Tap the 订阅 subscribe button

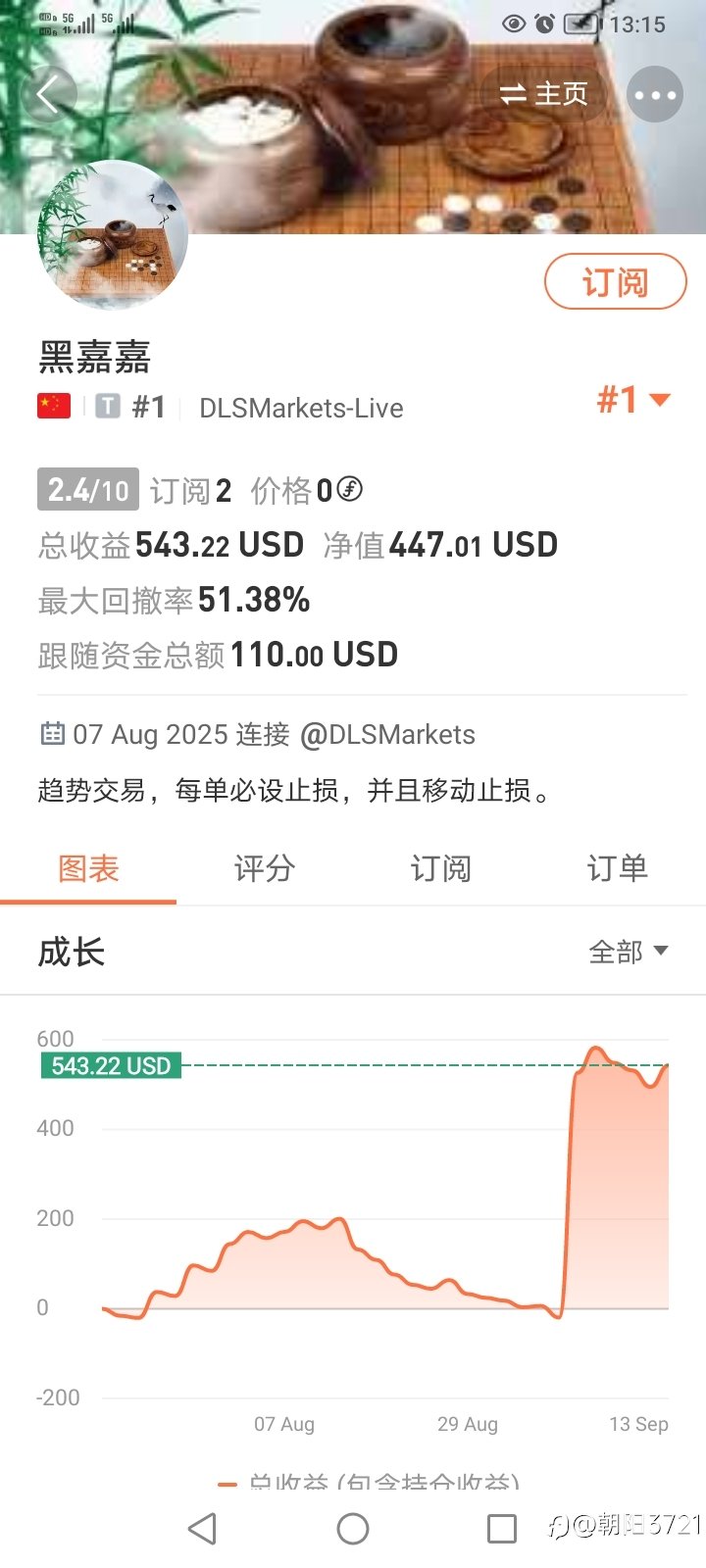click(x=616, y=282)
